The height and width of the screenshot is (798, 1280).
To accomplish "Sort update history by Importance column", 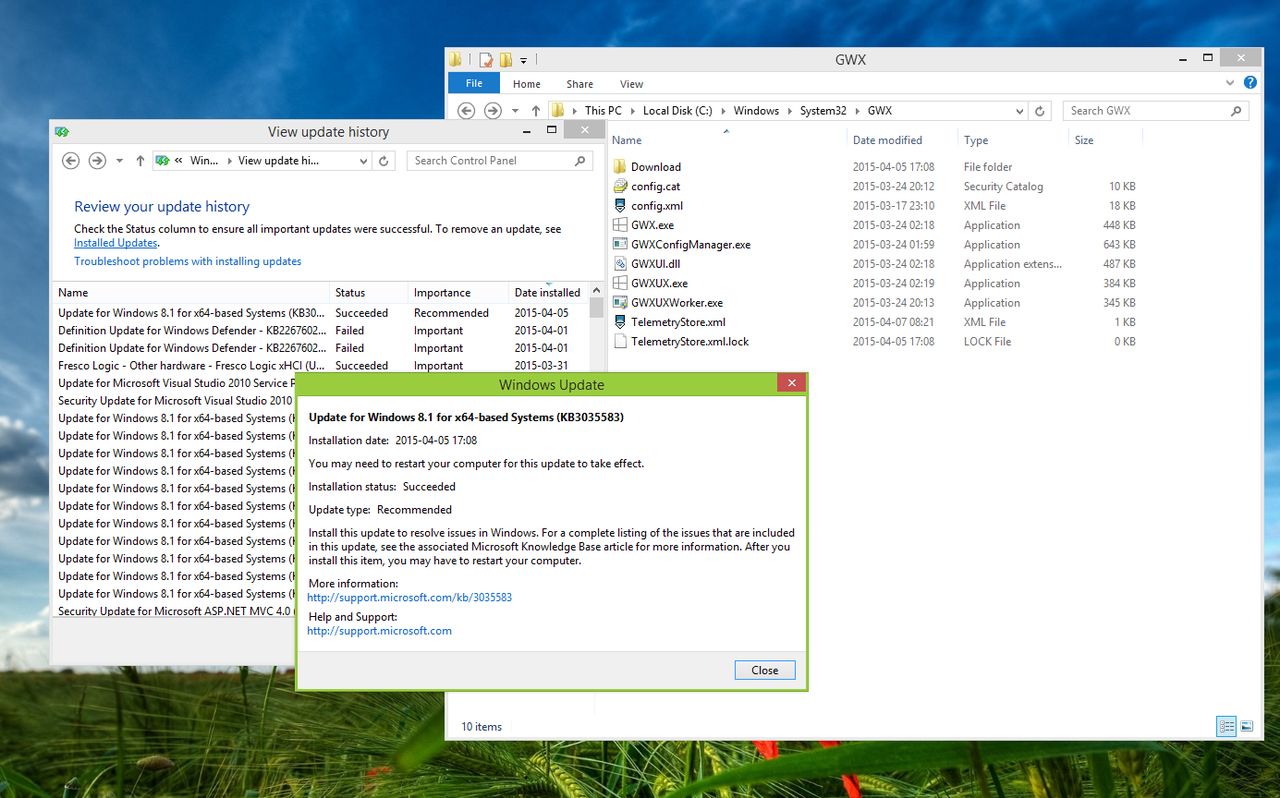I will point(442,293).
